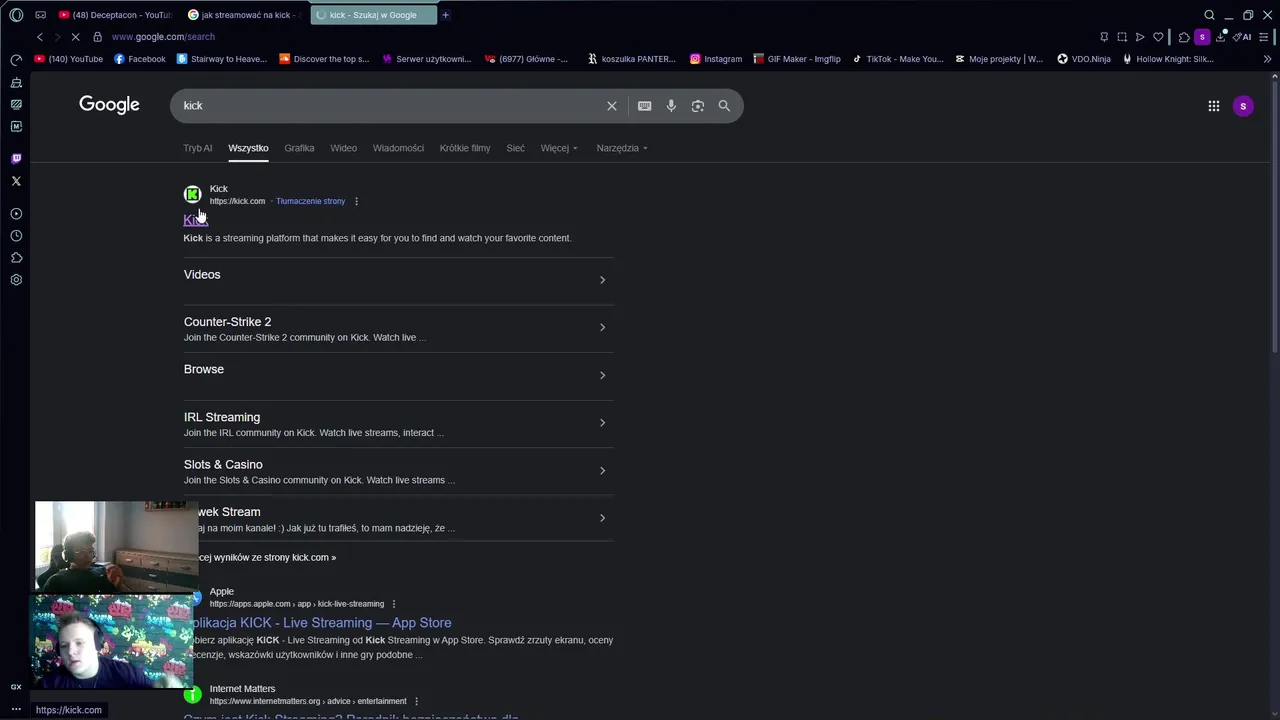This screenshot has height=720, width=1280.
Task: Open the Opera AI toolbar button
Action: point(1243,37)
